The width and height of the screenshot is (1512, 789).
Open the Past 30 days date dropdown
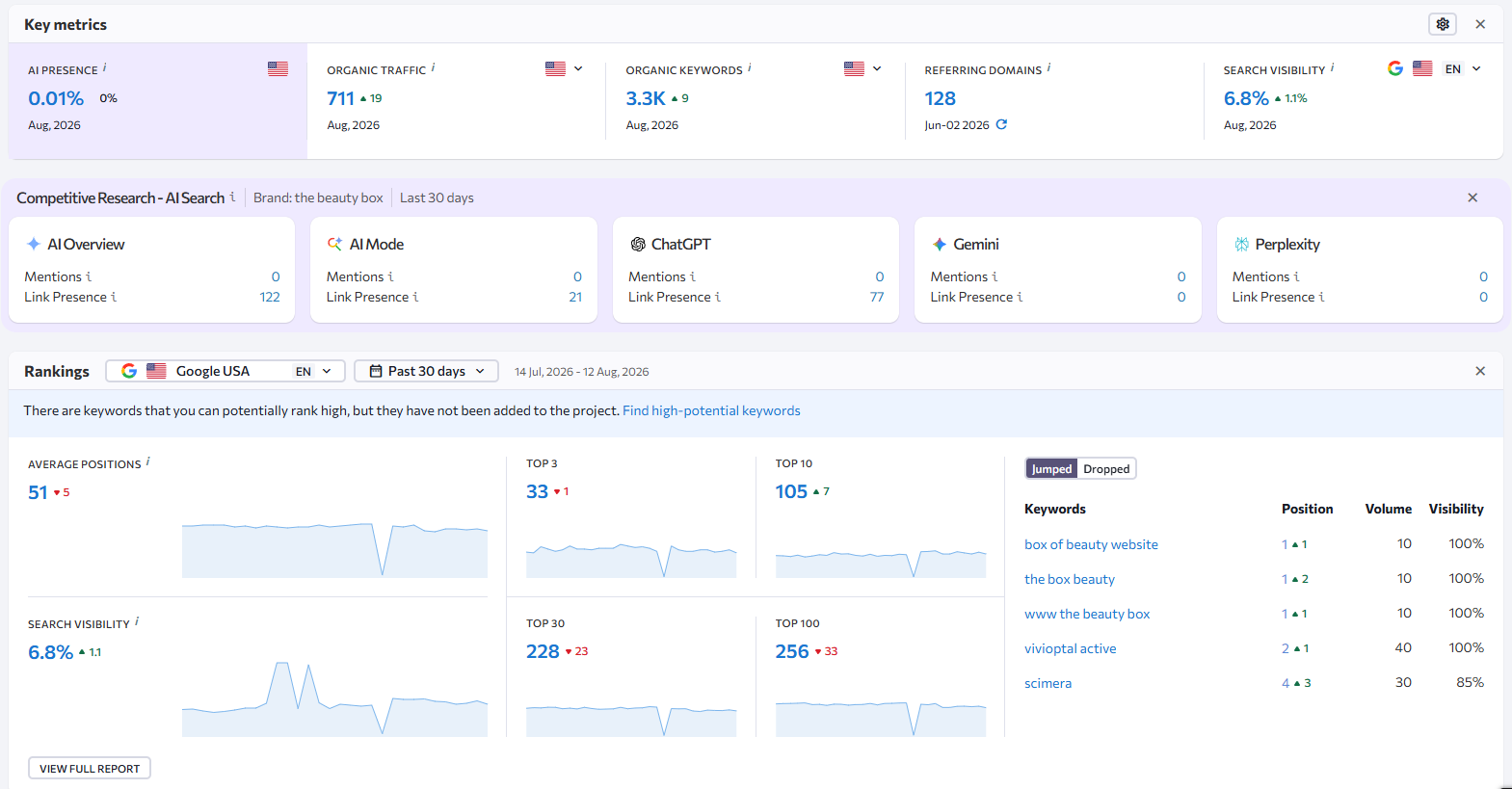coord(426,371)
